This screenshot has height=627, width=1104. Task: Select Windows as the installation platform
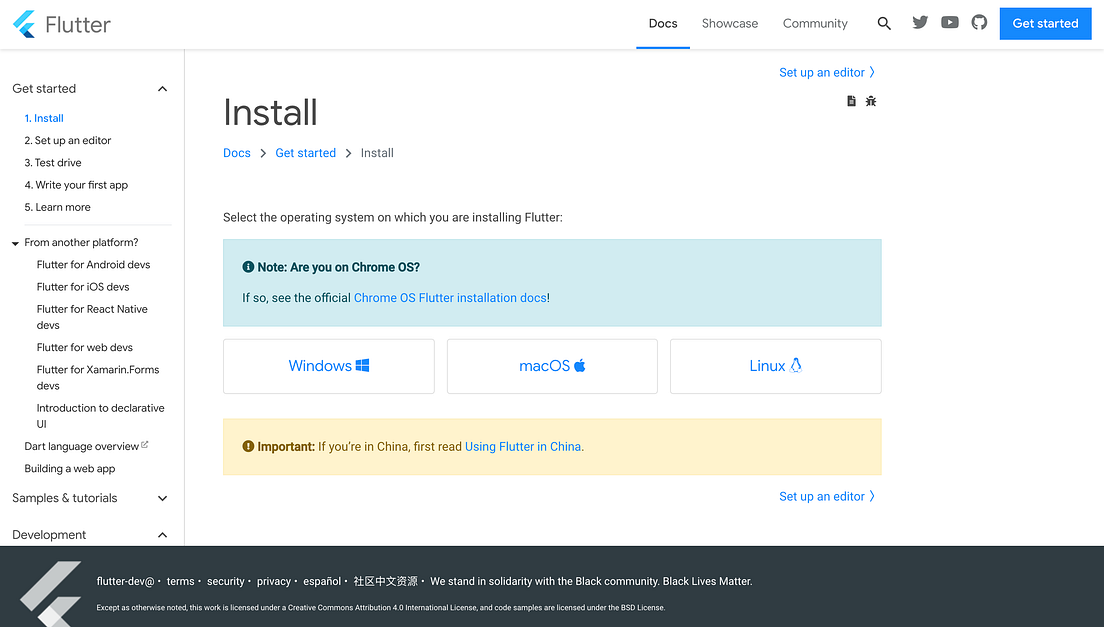(328, 366)
